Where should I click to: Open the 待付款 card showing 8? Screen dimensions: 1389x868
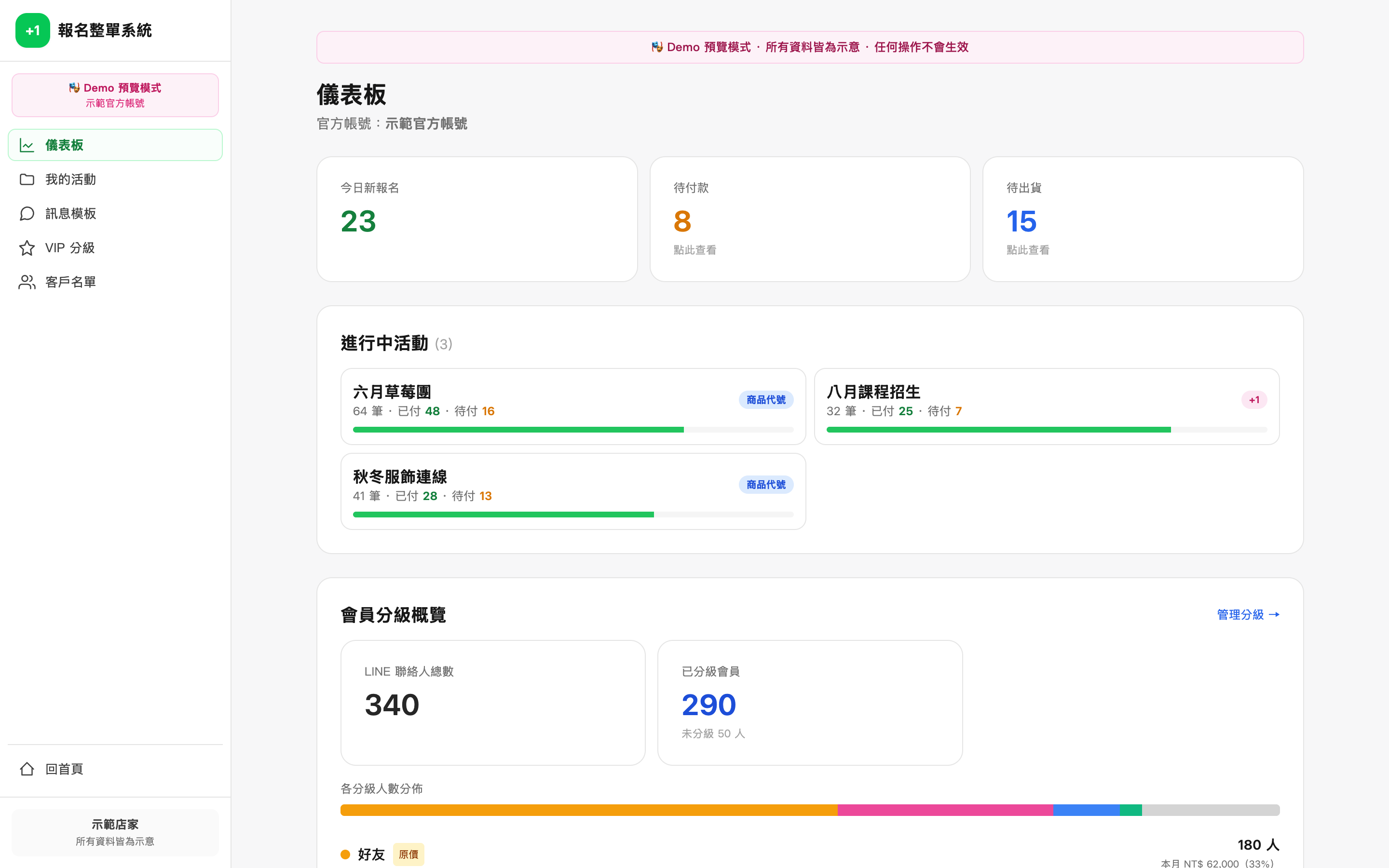click(810, 219)
